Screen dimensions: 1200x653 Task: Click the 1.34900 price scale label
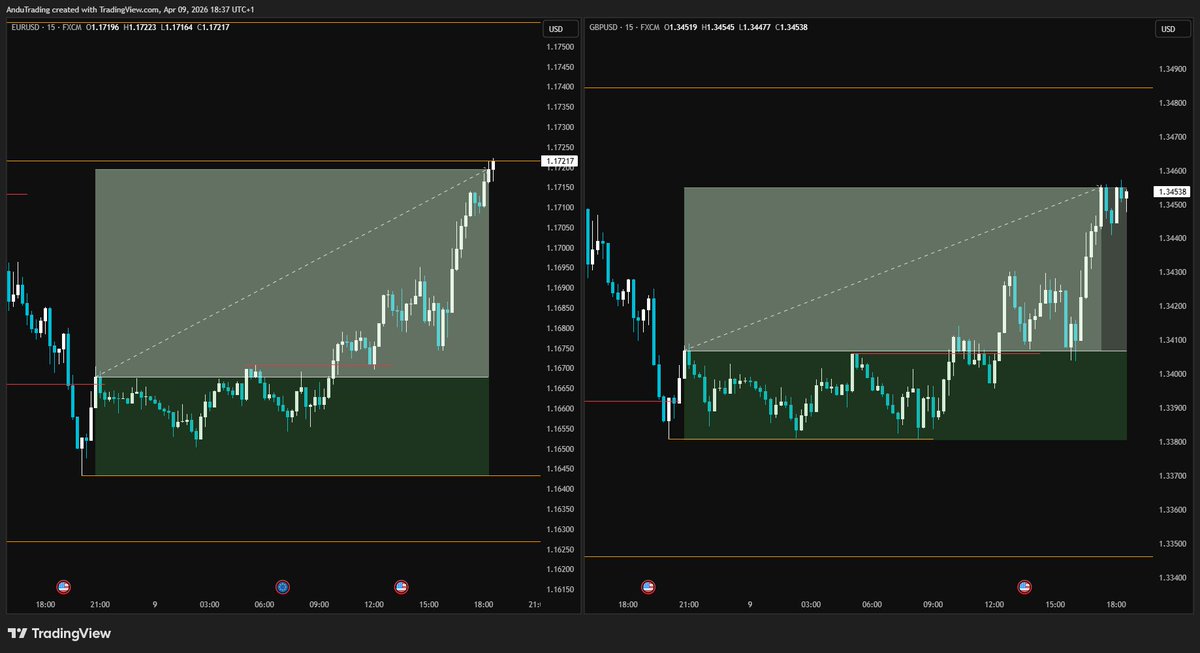point(1172,70)
